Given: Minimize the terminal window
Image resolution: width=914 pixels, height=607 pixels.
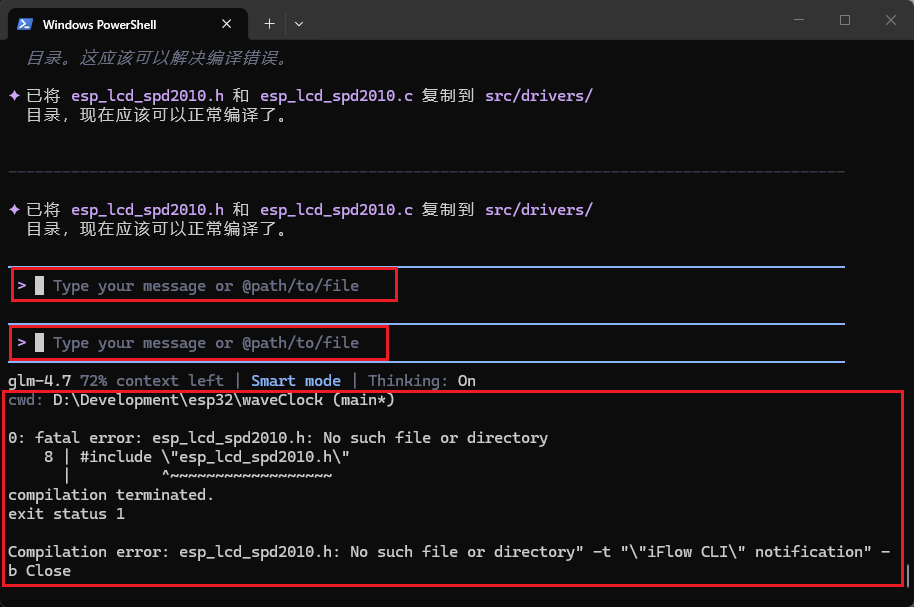Looking at the screenshot, I should (799, 20).
